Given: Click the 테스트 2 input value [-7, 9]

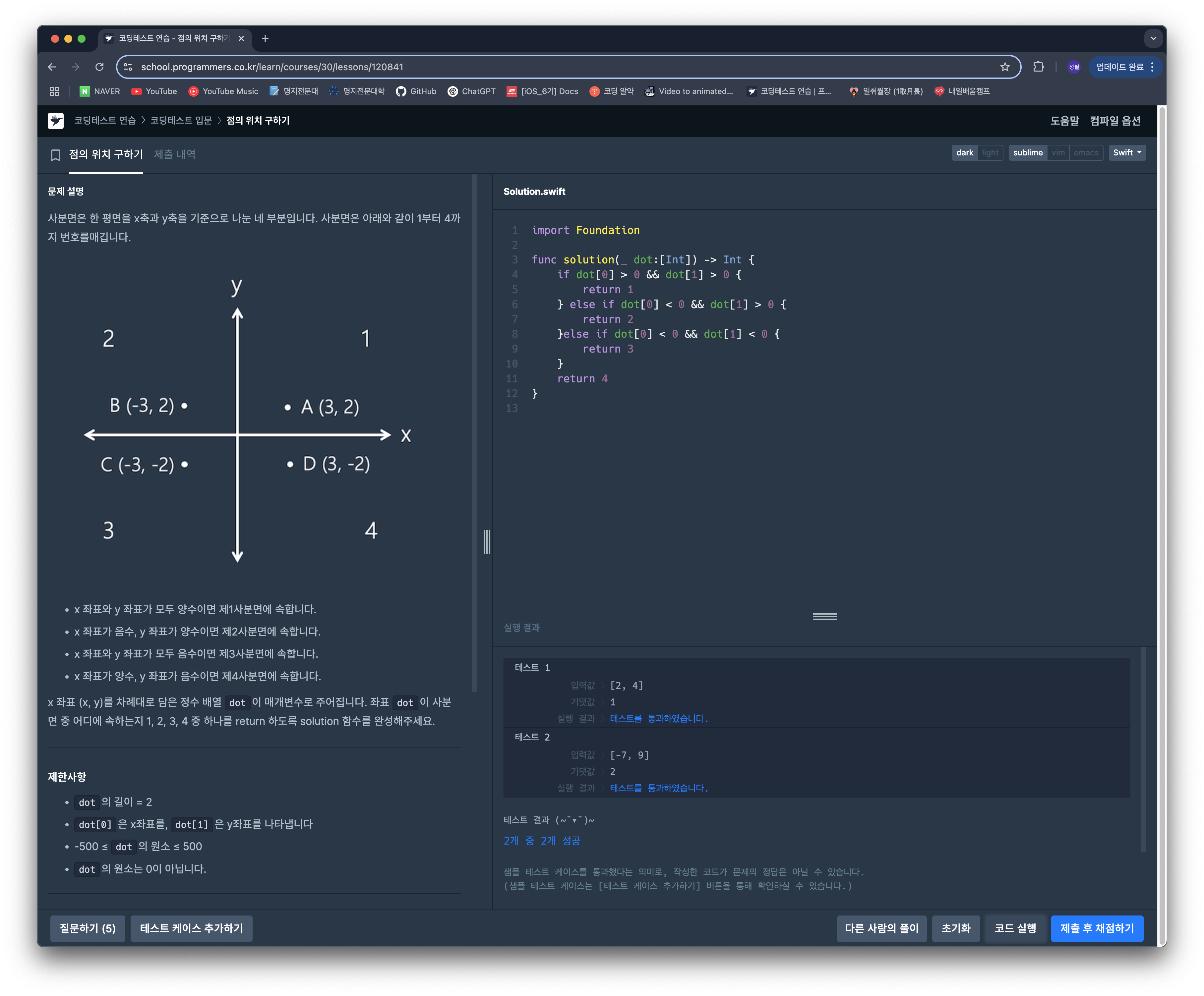Looking at the screenshot, I should pyautogui.click(x=629, y=755).
